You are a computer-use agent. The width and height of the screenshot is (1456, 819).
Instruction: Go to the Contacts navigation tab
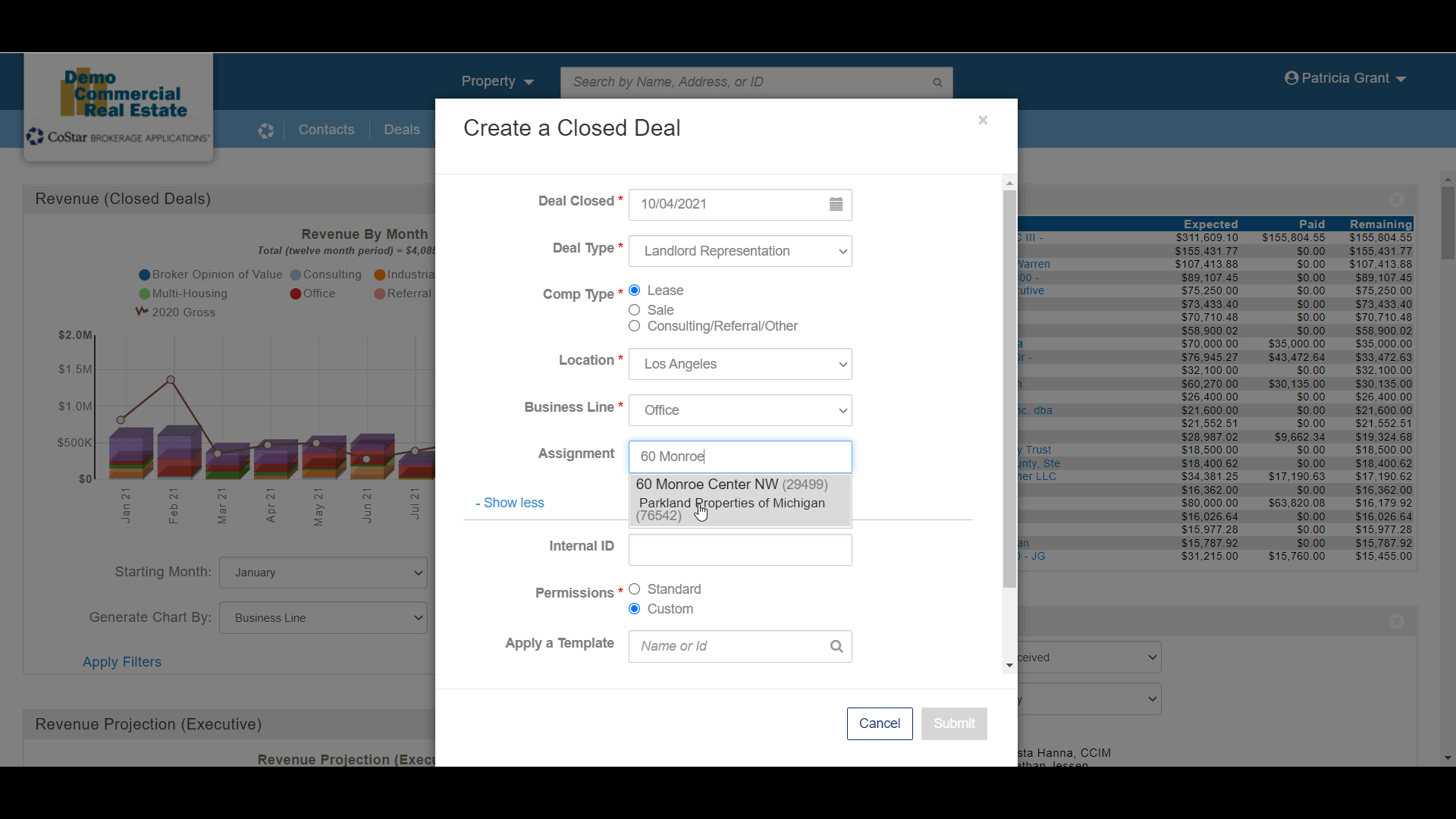tap(326, 130)
